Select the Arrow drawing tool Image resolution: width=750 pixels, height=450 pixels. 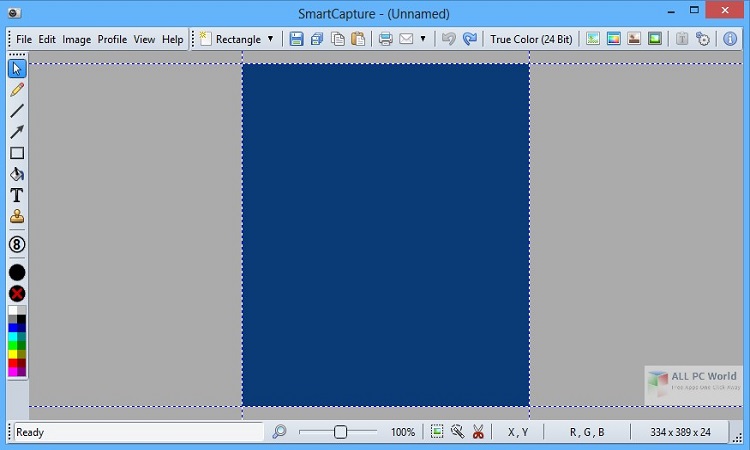(17, 132)
